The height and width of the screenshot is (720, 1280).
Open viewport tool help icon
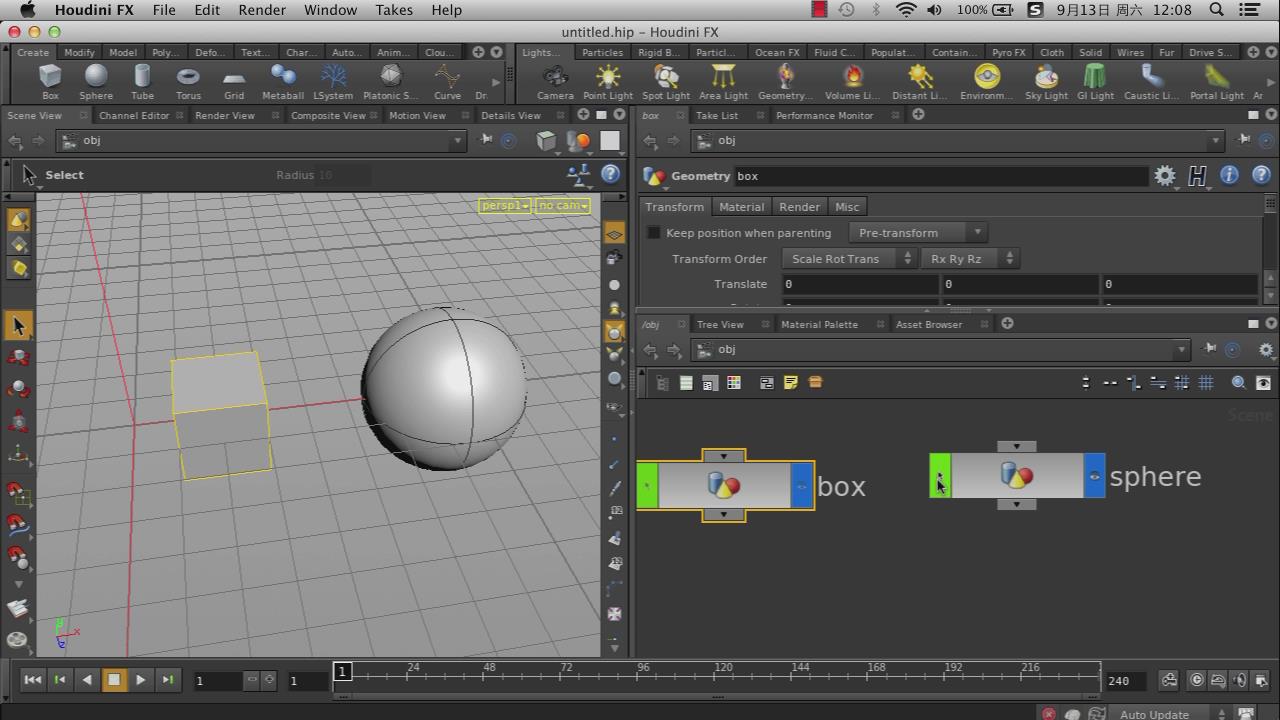pos(610,174)
